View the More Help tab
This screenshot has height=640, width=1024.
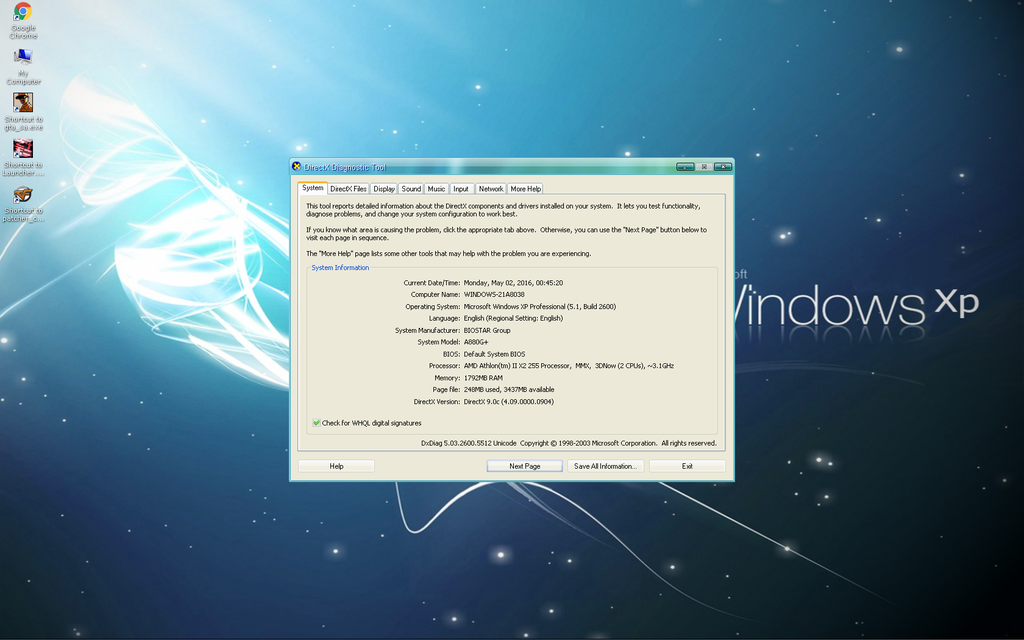[x=525, y=189]
